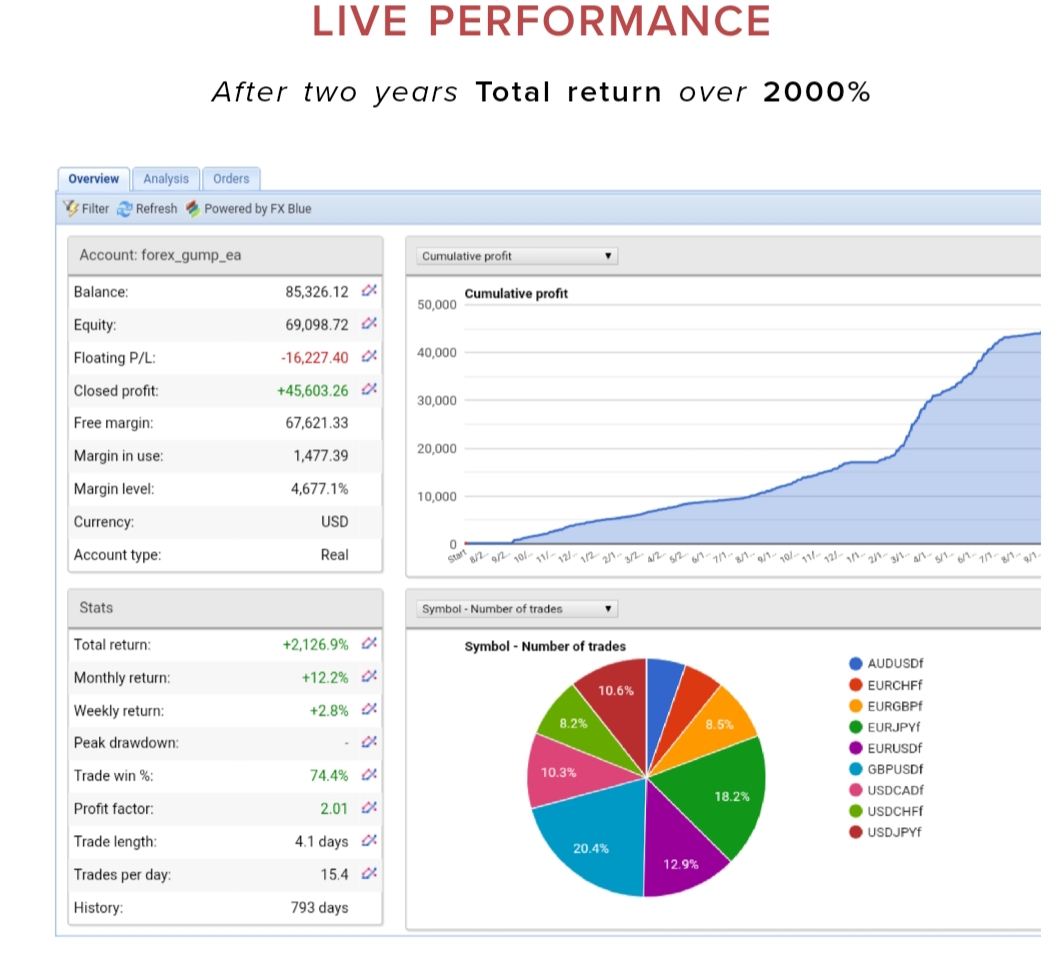Open chart icon beside Profit factor
The image size is (1056, 970).
369,808
